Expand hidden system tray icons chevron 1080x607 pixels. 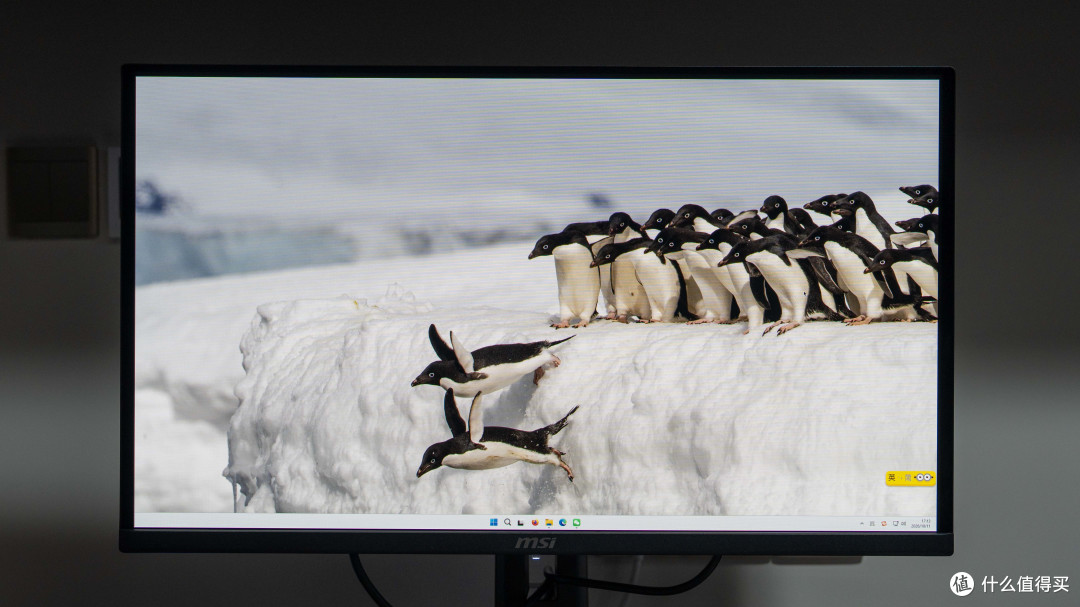click(x=862, y=524)
